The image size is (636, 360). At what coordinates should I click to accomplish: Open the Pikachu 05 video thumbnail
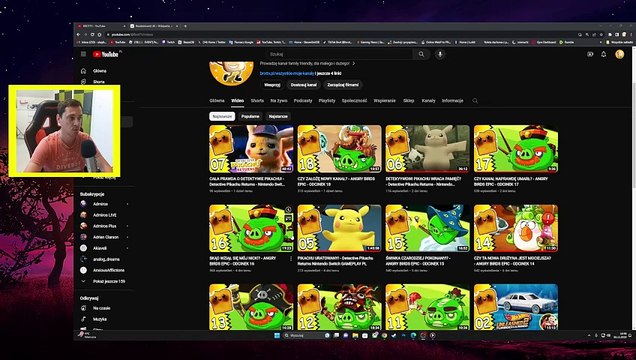pyautogui.click(x=339, y=228)
